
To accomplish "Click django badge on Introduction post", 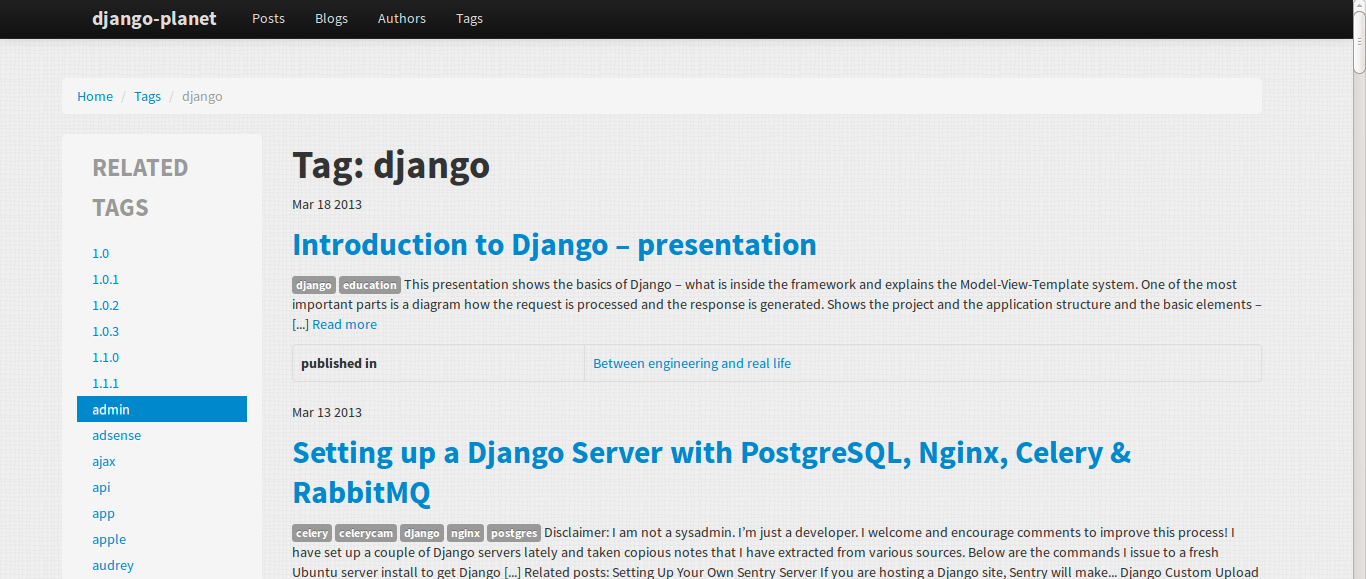I will [x=314, y=285].
